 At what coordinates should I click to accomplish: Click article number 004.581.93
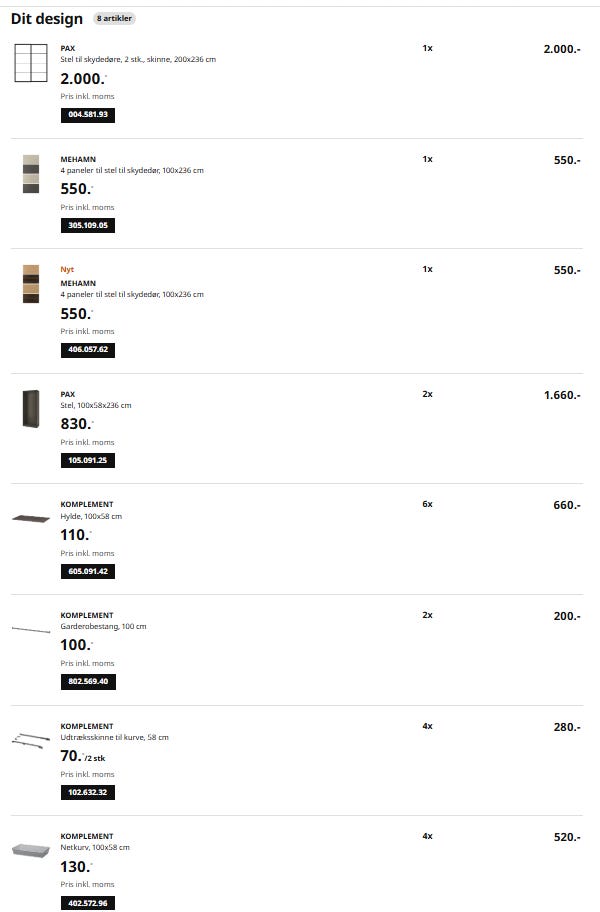tap(88, 115)
